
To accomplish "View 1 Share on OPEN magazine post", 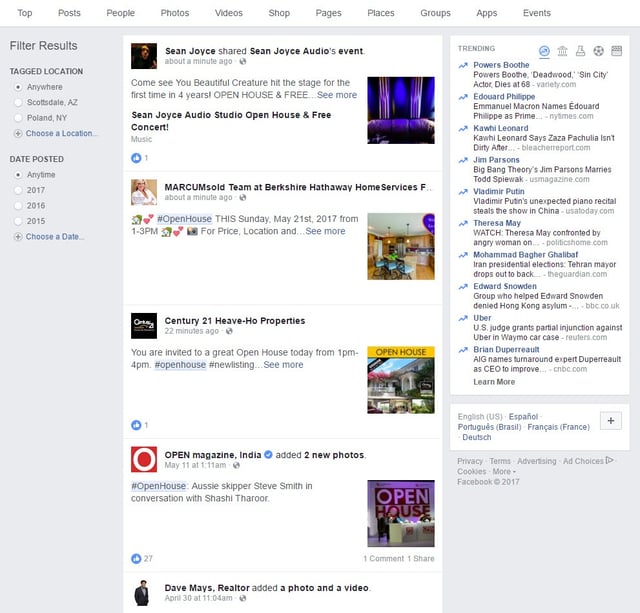I will (421, 559).
